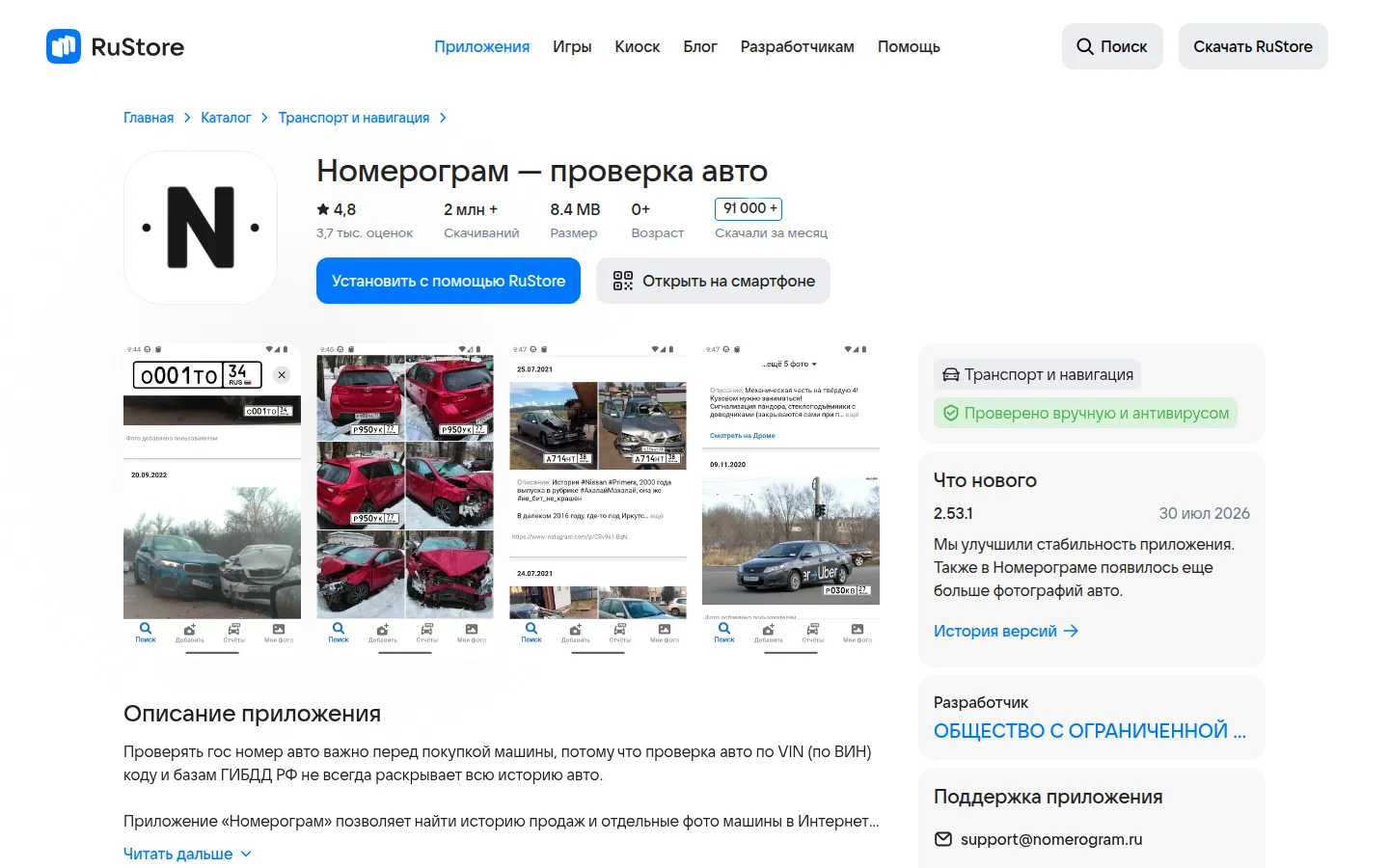
Task: Open the Приложения menu item
Action: pos(481,46)
